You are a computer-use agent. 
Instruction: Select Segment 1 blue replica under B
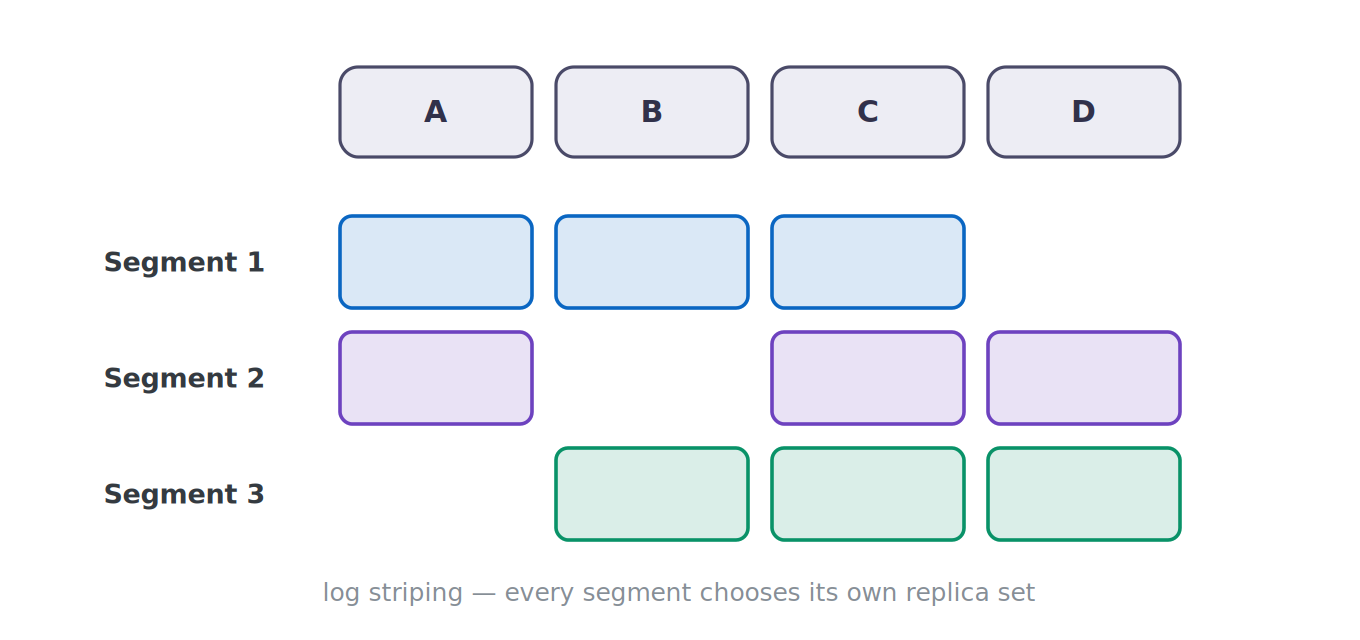pyautogui.click(x=652, y=262)
